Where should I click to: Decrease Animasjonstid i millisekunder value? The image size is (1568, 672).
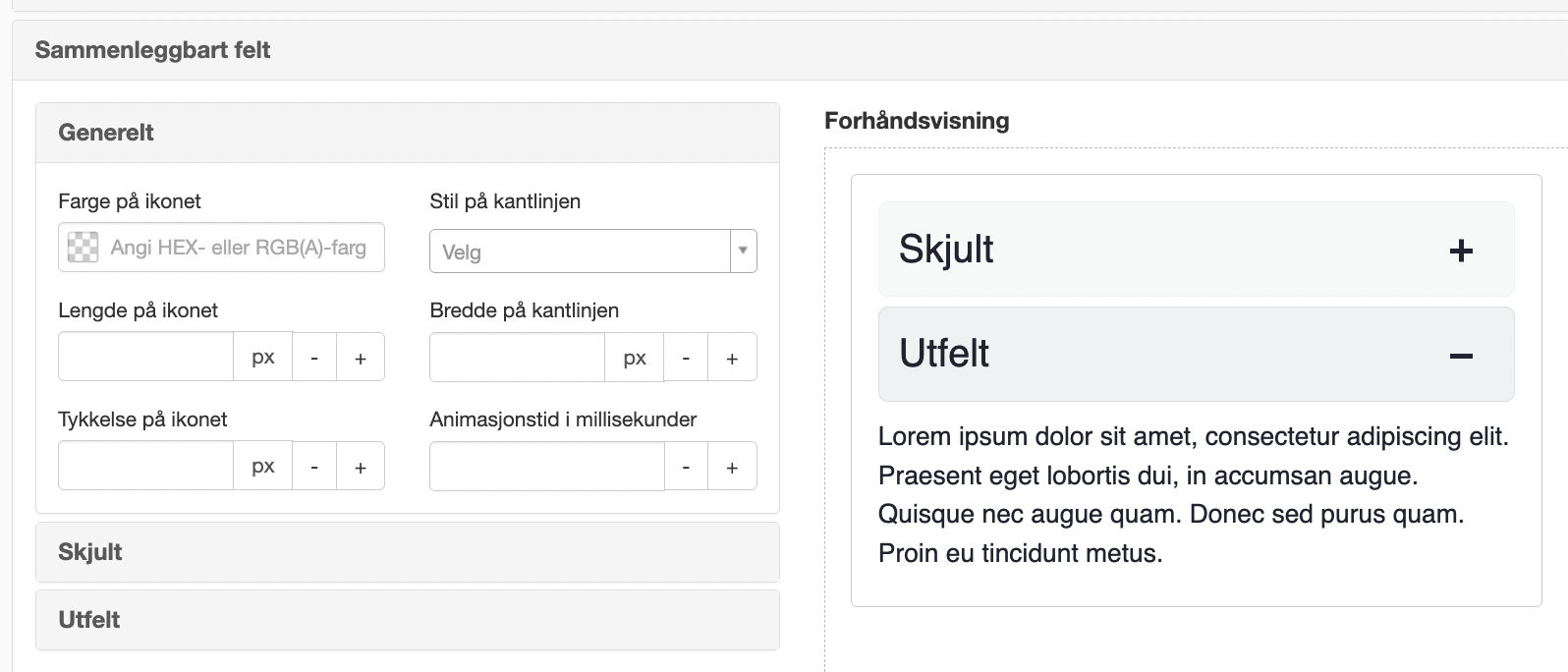pos(686,467)
